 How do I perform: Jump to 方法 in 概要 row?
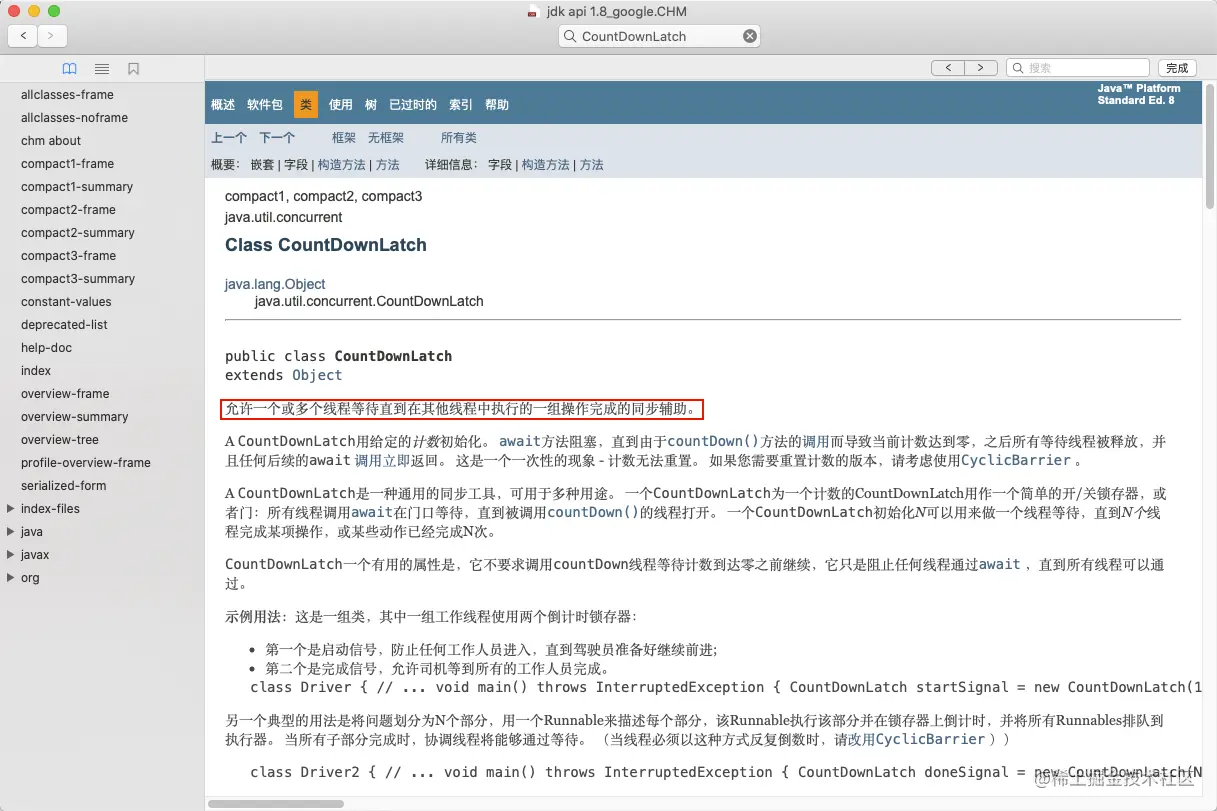(x=388, y=165)
